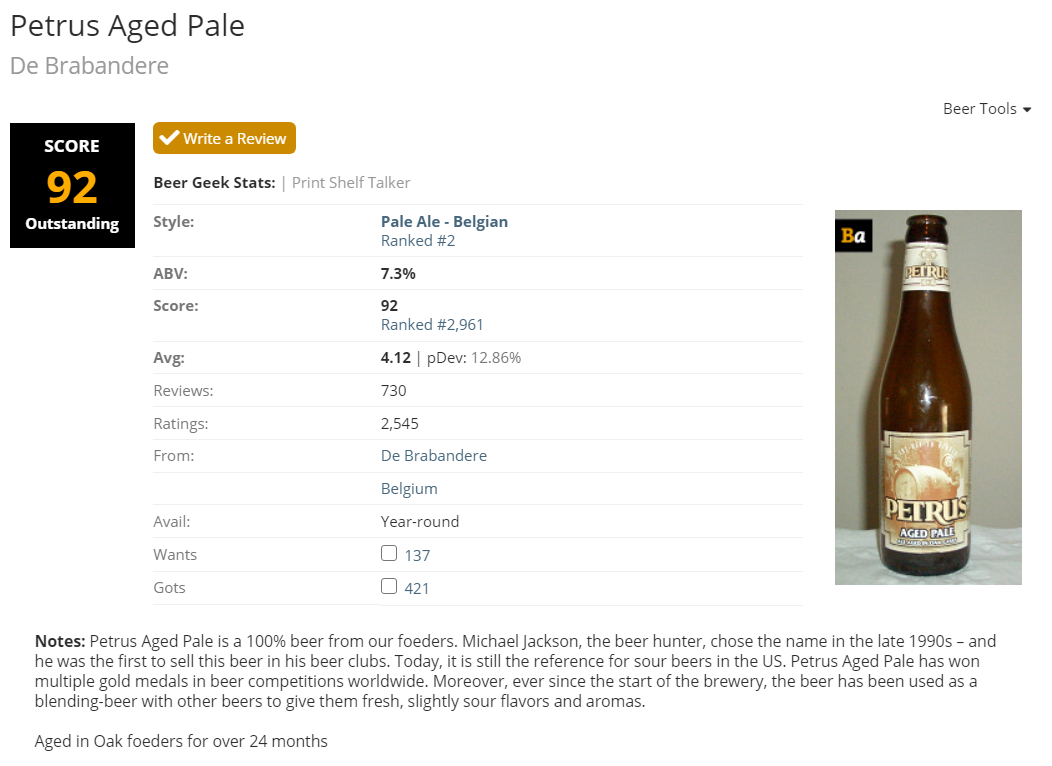The width and height of the screenshot is (1052, 766).
Task: Open the Pale Ale - Belgian style link
Action: click(444, 222)
